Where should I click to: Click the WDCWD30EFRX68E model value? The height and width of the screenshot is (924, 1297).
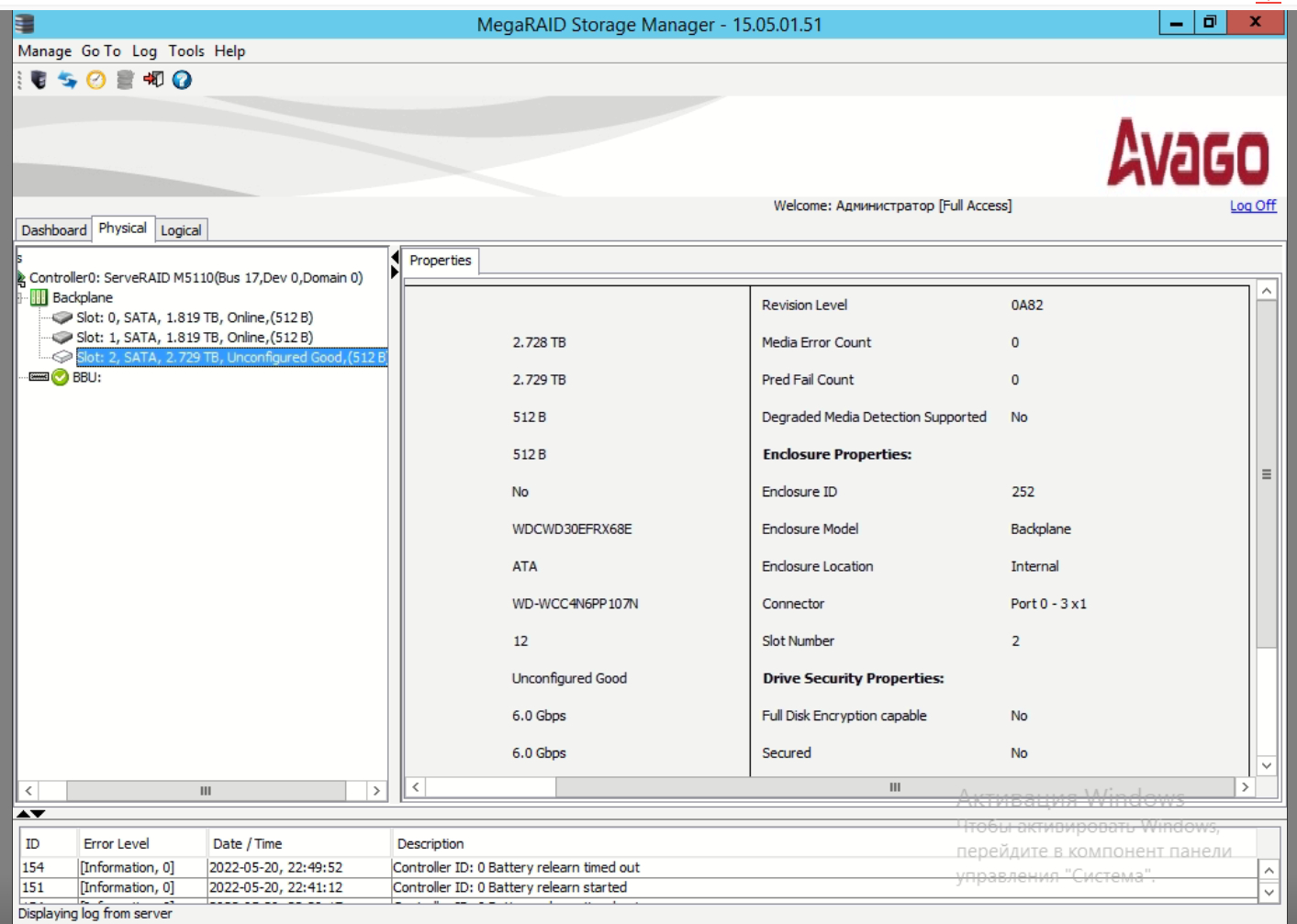pyautogui.click(x=572, y=529)
